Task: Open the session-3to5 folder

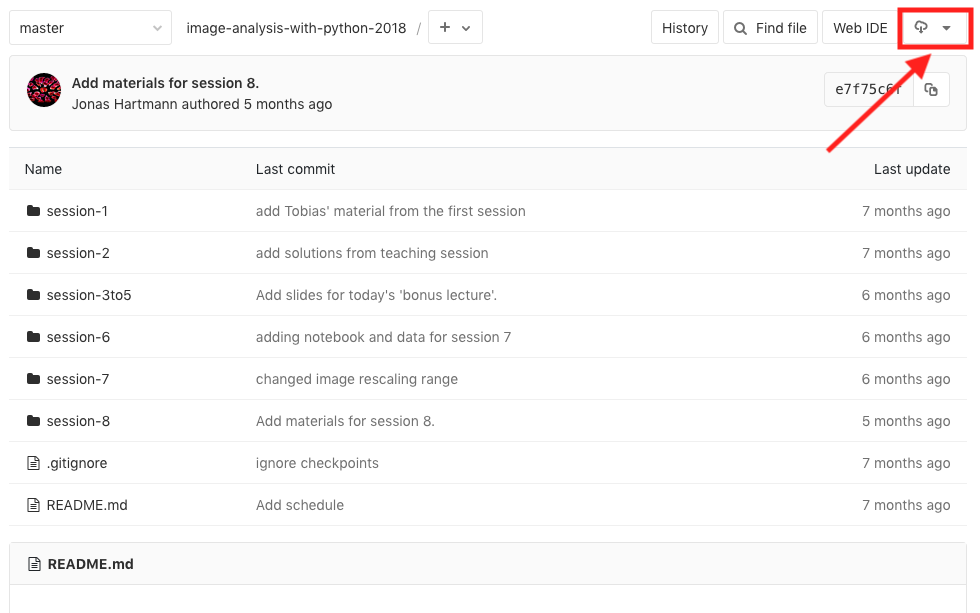Action: (x=89, y=295)
